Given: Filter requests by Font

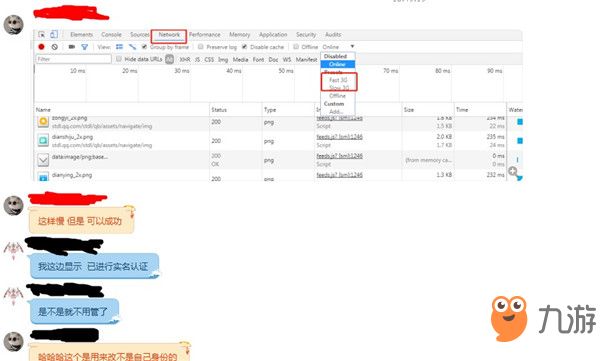Looking at the screenshot, I should point(258,59).
